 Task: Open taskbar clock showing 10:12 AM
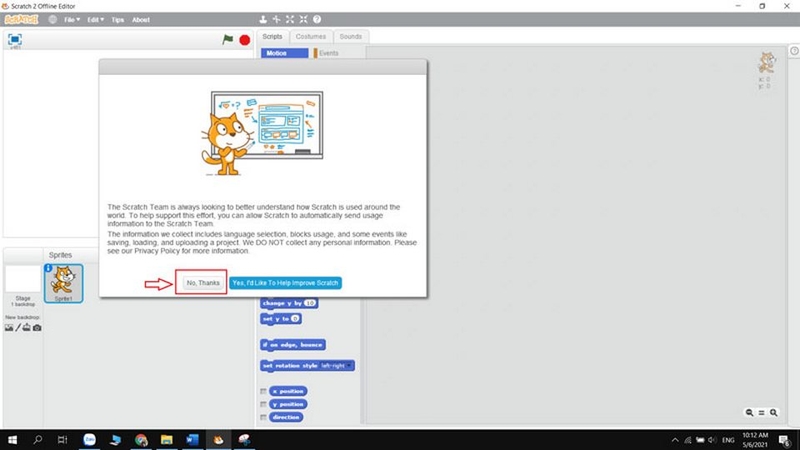(755, 440)
